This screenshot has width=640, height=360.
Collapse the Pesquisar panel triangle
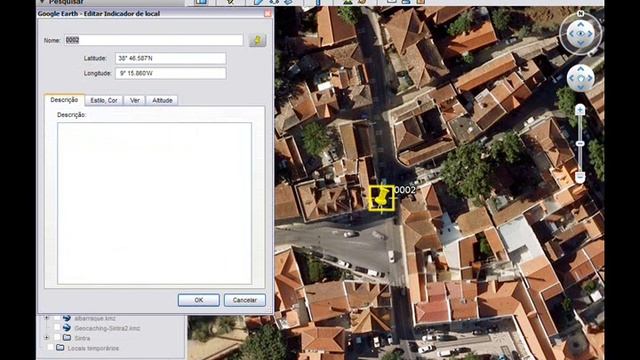point(42,2)
